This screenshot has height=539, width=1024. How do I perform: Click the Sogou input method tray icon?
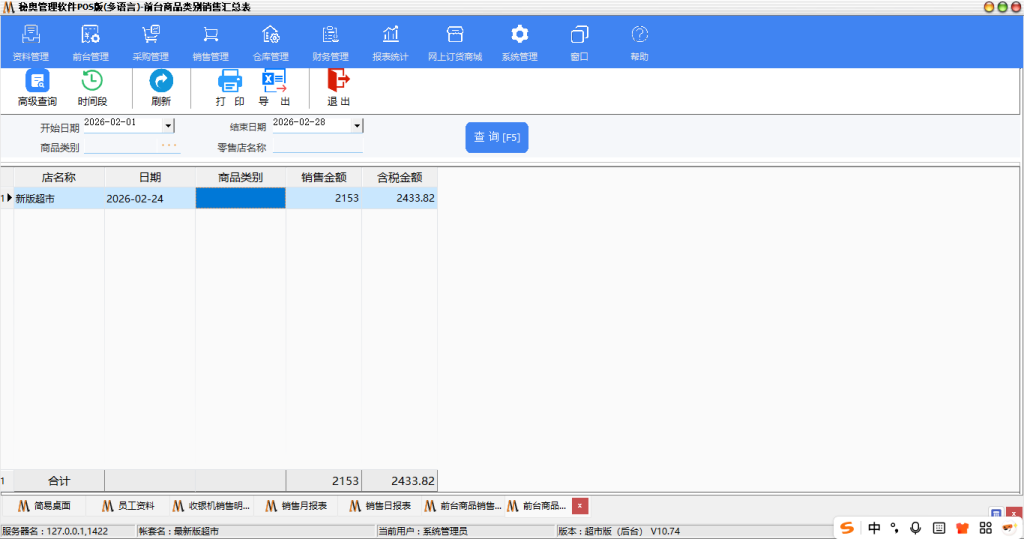847,528
